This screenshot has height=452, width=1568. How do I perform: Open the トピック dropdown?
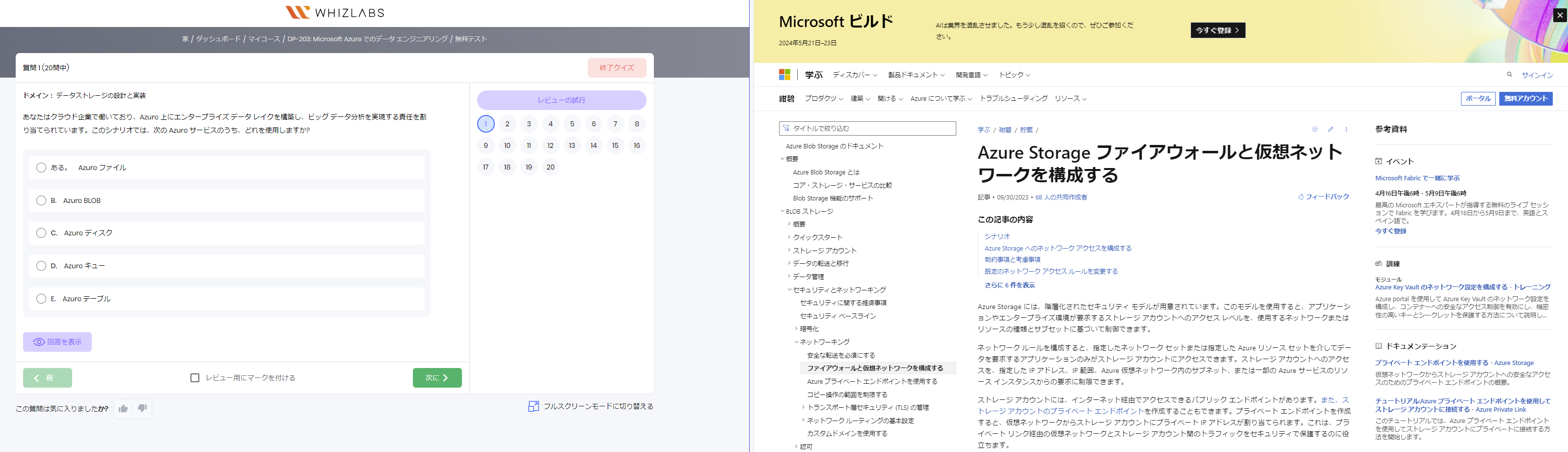(1015, 75)
